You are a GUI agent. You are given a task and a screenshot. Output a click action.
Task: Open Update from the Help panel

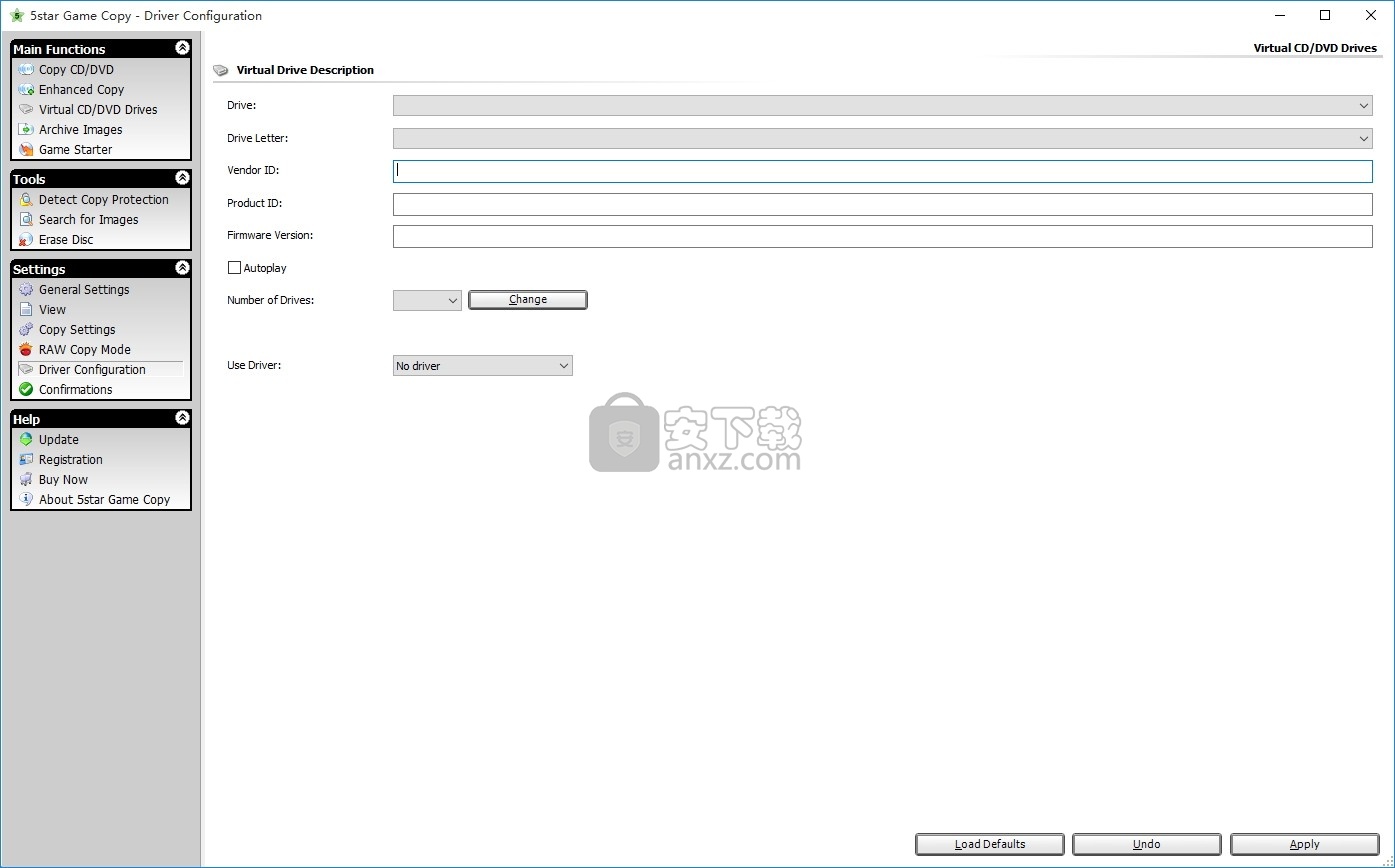click(x=58, y=439)
